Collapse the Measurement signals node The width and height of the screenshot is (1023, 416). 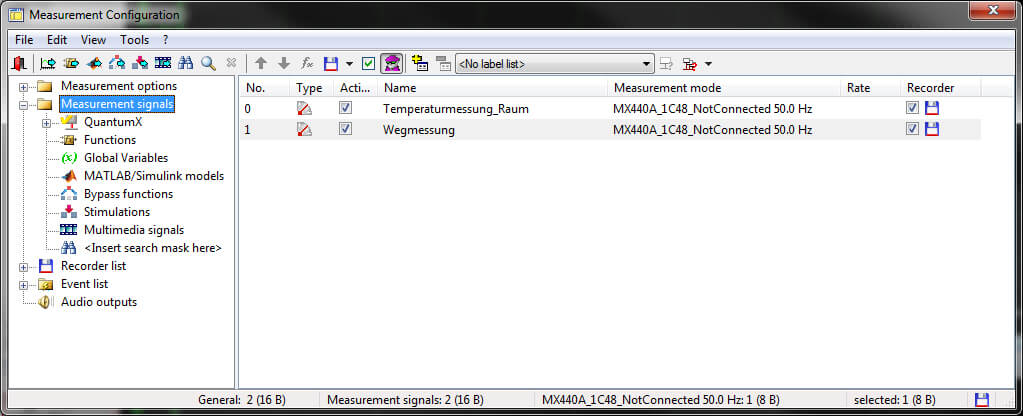coord(24,104)
